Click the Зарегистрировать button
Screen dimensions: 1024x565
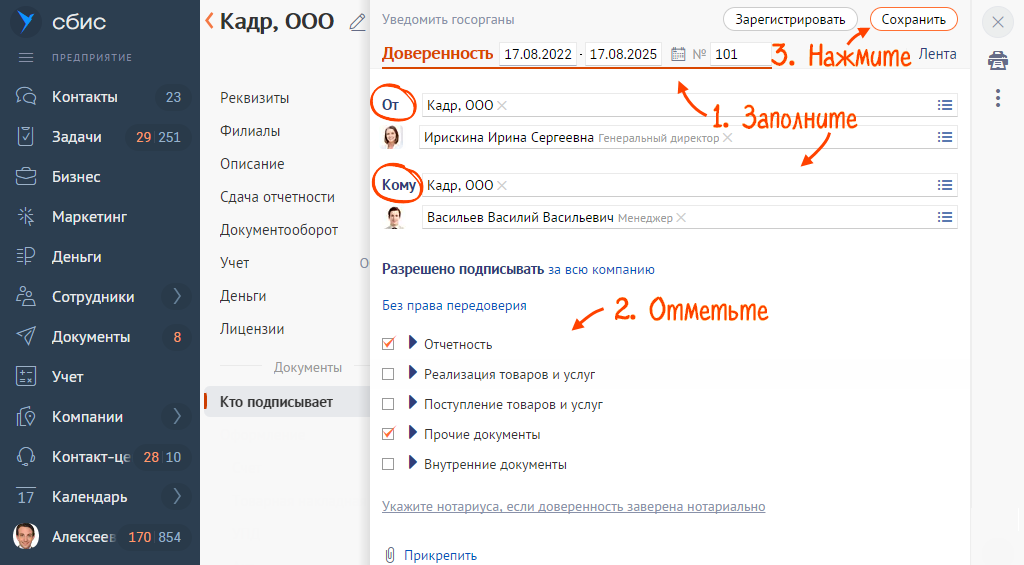click(790, 20)
